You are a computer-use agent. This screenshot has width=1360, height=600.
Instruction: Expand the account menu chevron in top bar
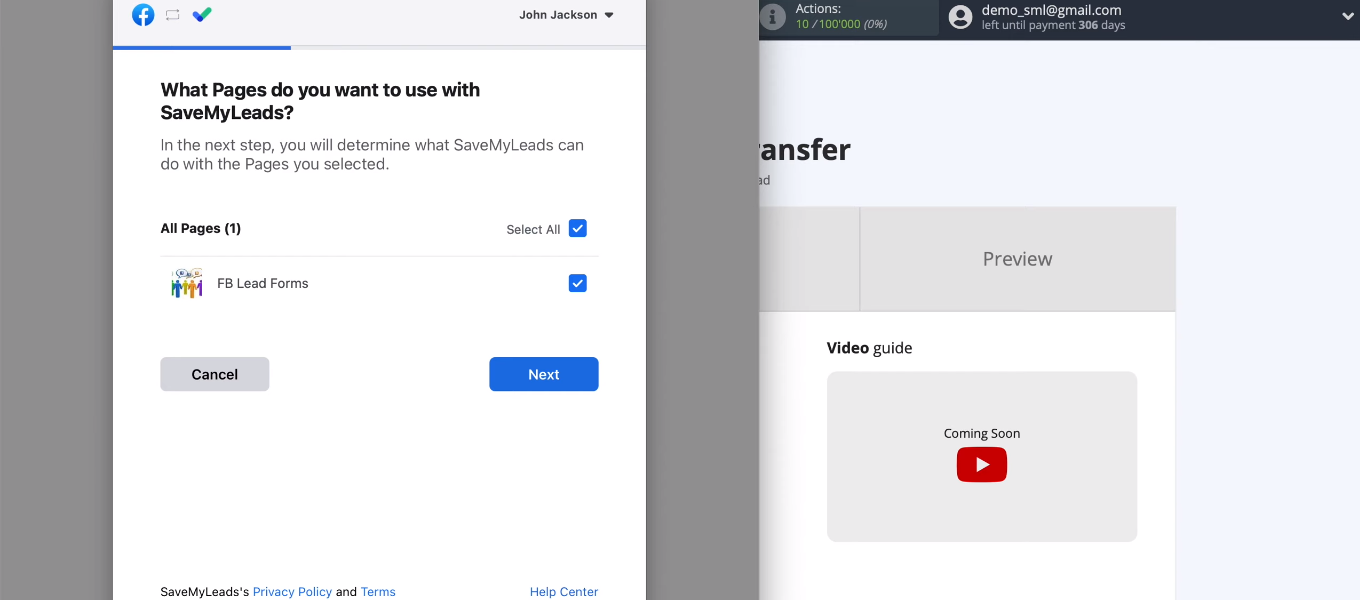point(1347,17)
